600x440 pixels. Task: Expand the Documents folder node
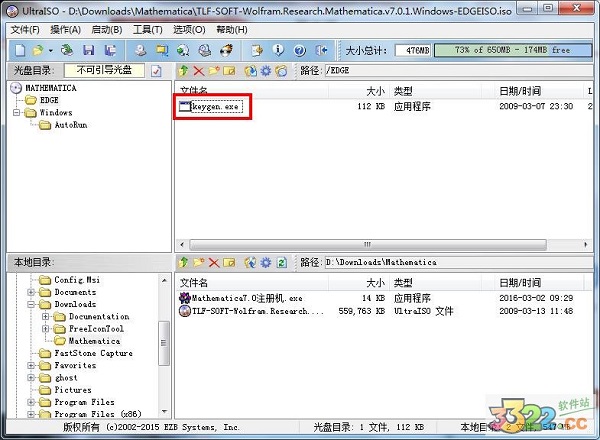31,292
